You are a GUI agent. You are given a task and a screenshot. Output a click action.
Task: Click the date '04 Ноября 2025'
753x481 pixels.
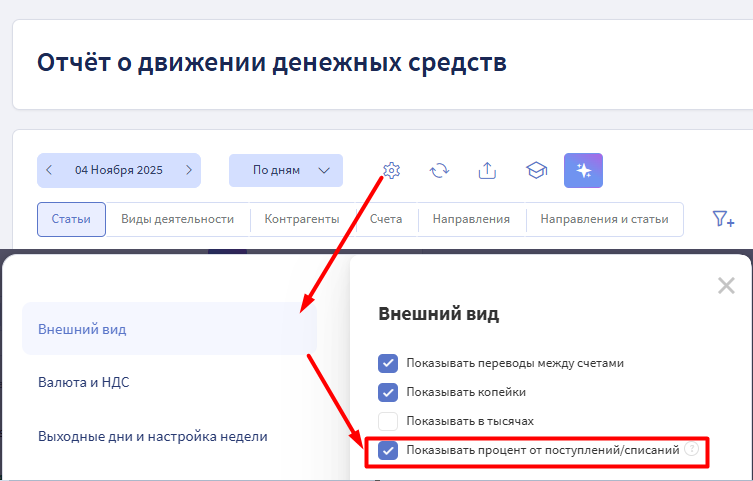[119, 170]
